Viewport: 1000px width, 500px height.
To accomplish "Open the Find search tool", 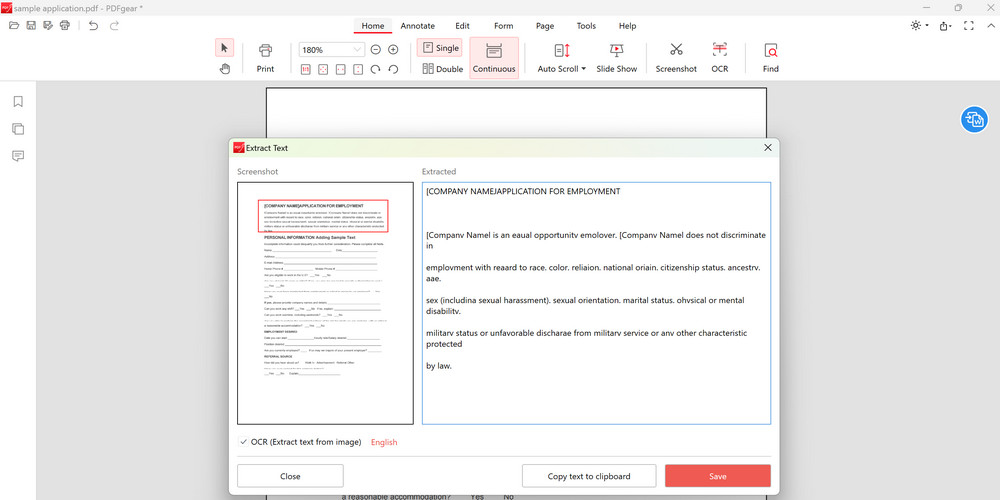I will click(770, 57).
